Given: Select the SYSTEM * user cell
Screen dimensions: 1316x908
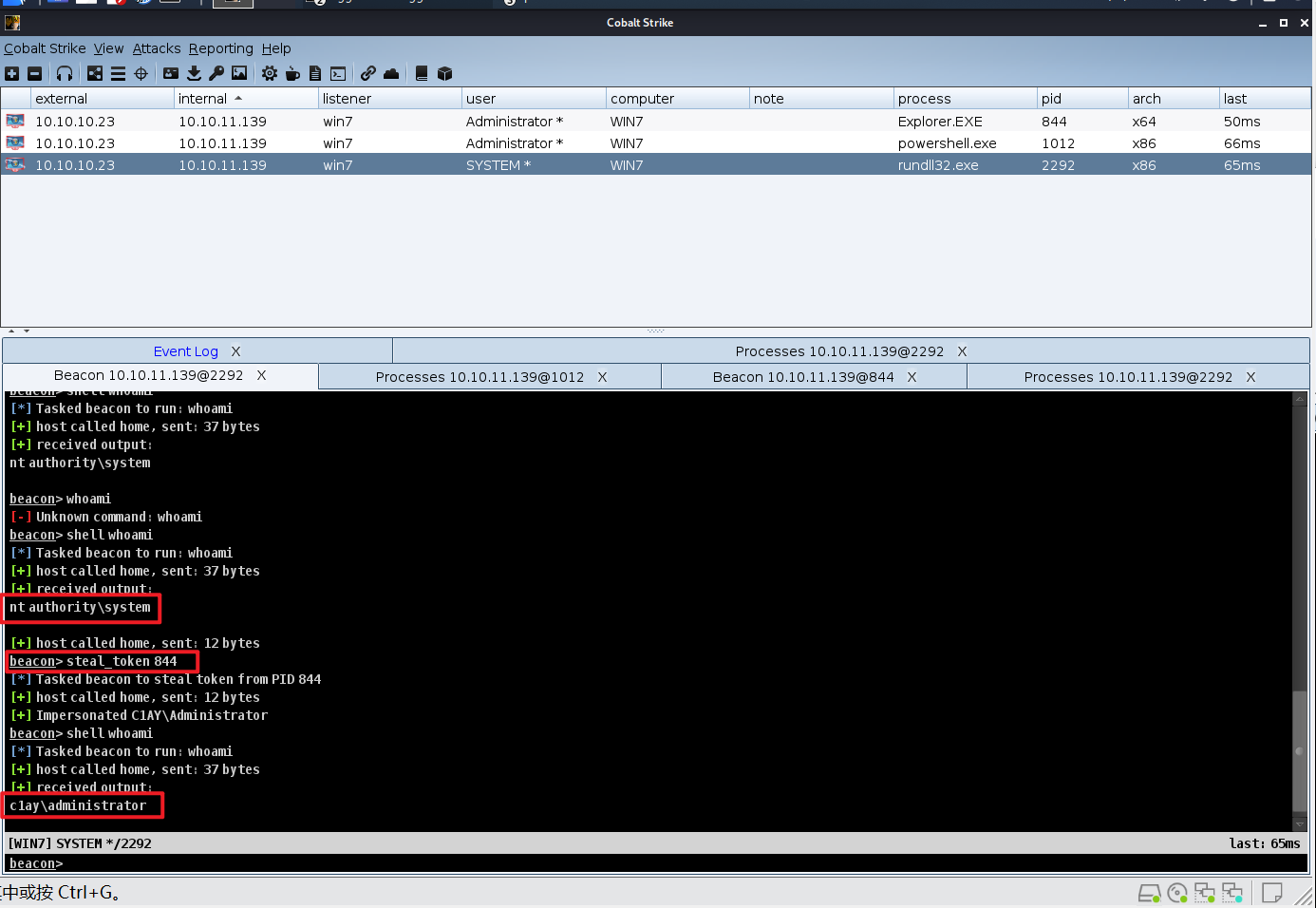Looking at the screenshot, I should click(x=534, y=164).
